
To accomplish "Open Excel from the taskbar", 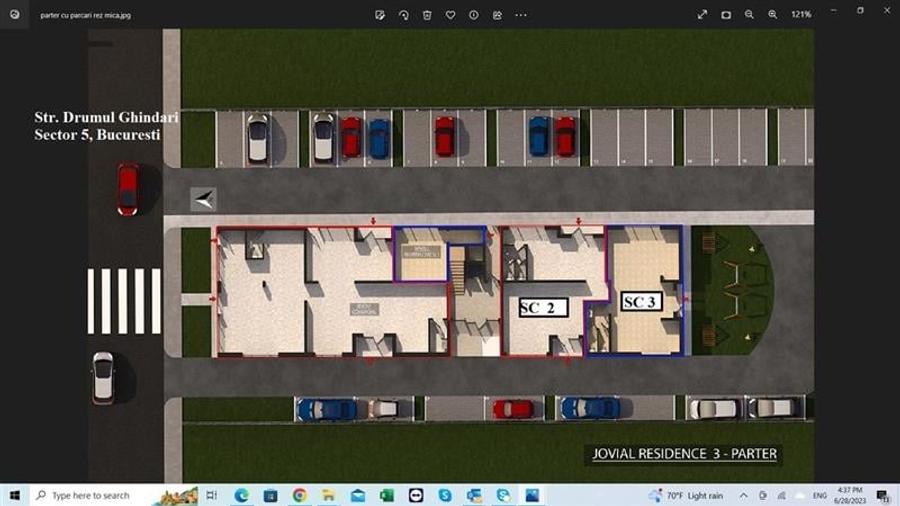I will (387, 495).
